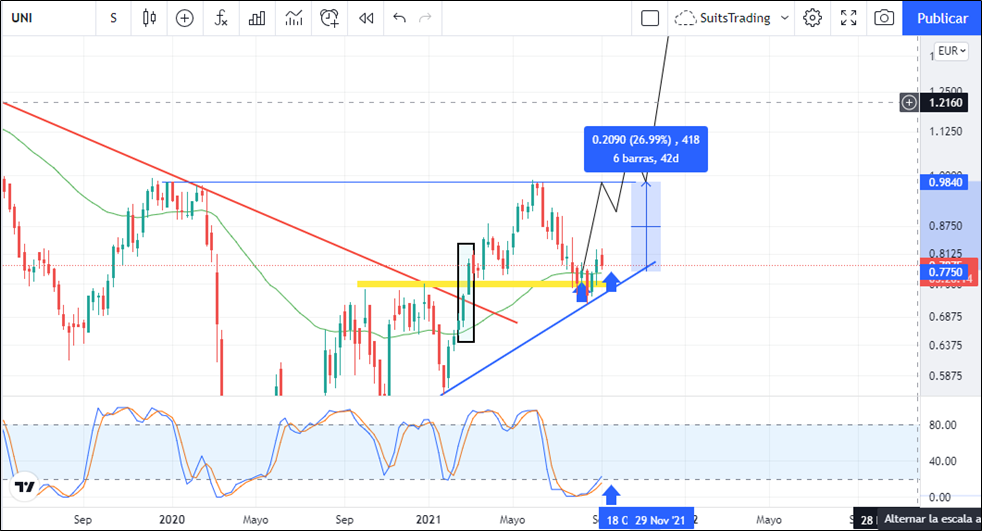Open the financials bar chart icon

257,18
